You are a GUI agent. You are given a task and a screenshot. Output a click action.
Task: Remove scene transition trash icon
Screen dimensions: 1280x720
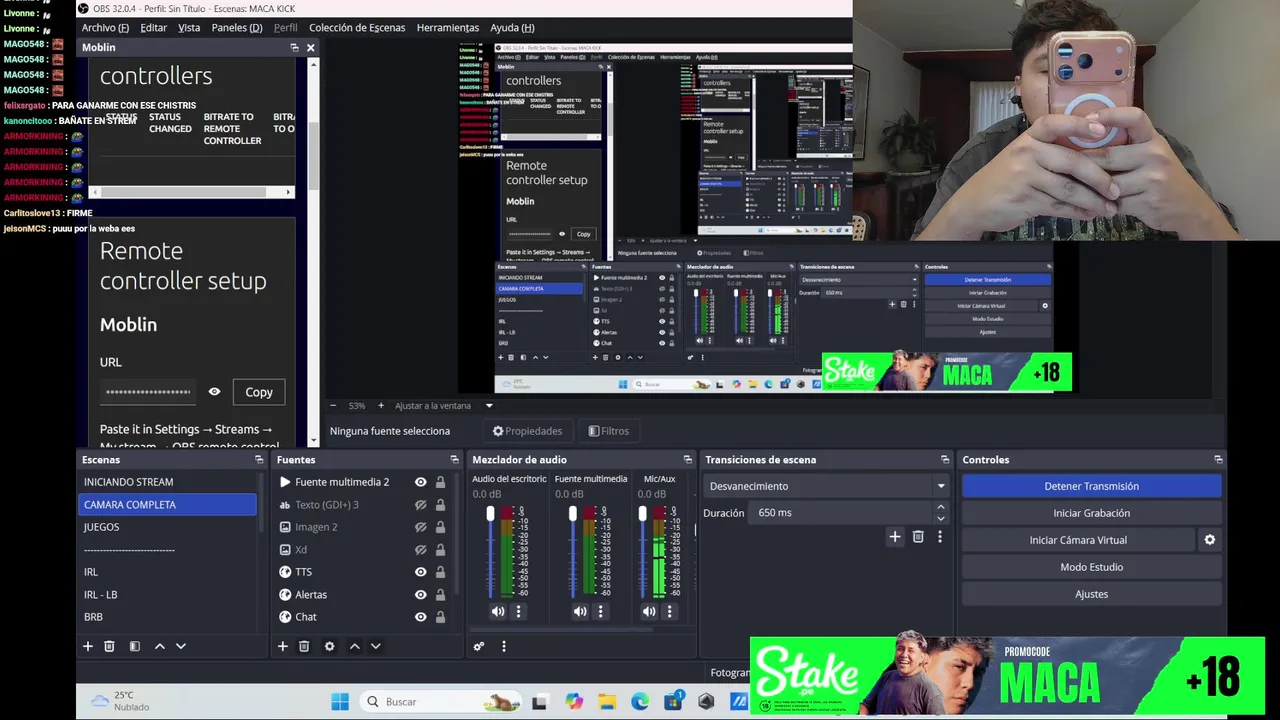coord(918,537)
